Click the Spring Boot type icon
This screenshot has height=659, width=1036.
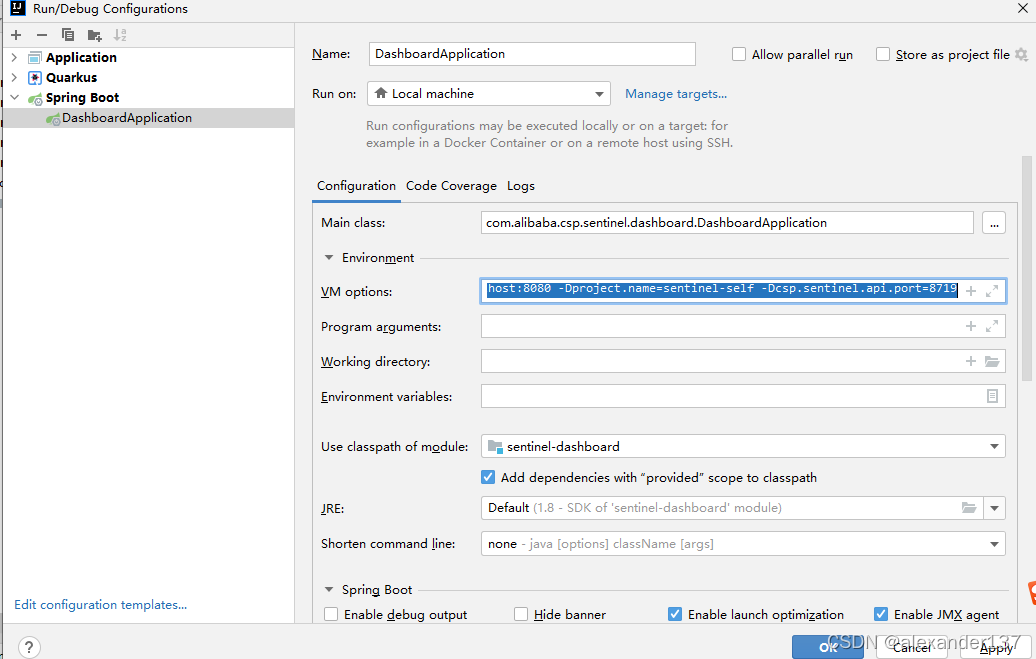point(36,98)
